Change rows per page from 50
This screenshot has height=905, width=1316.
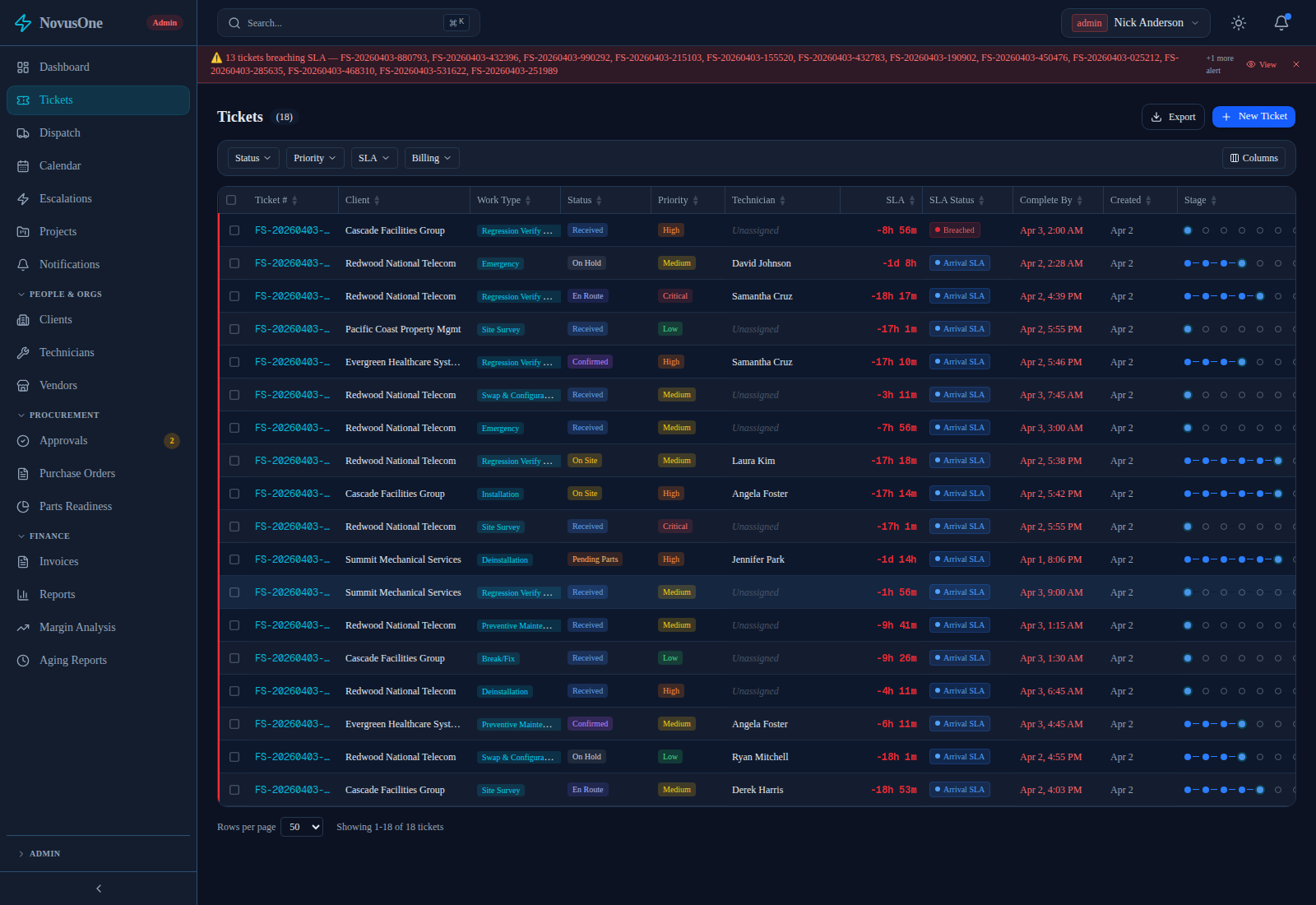click(302, 827)
